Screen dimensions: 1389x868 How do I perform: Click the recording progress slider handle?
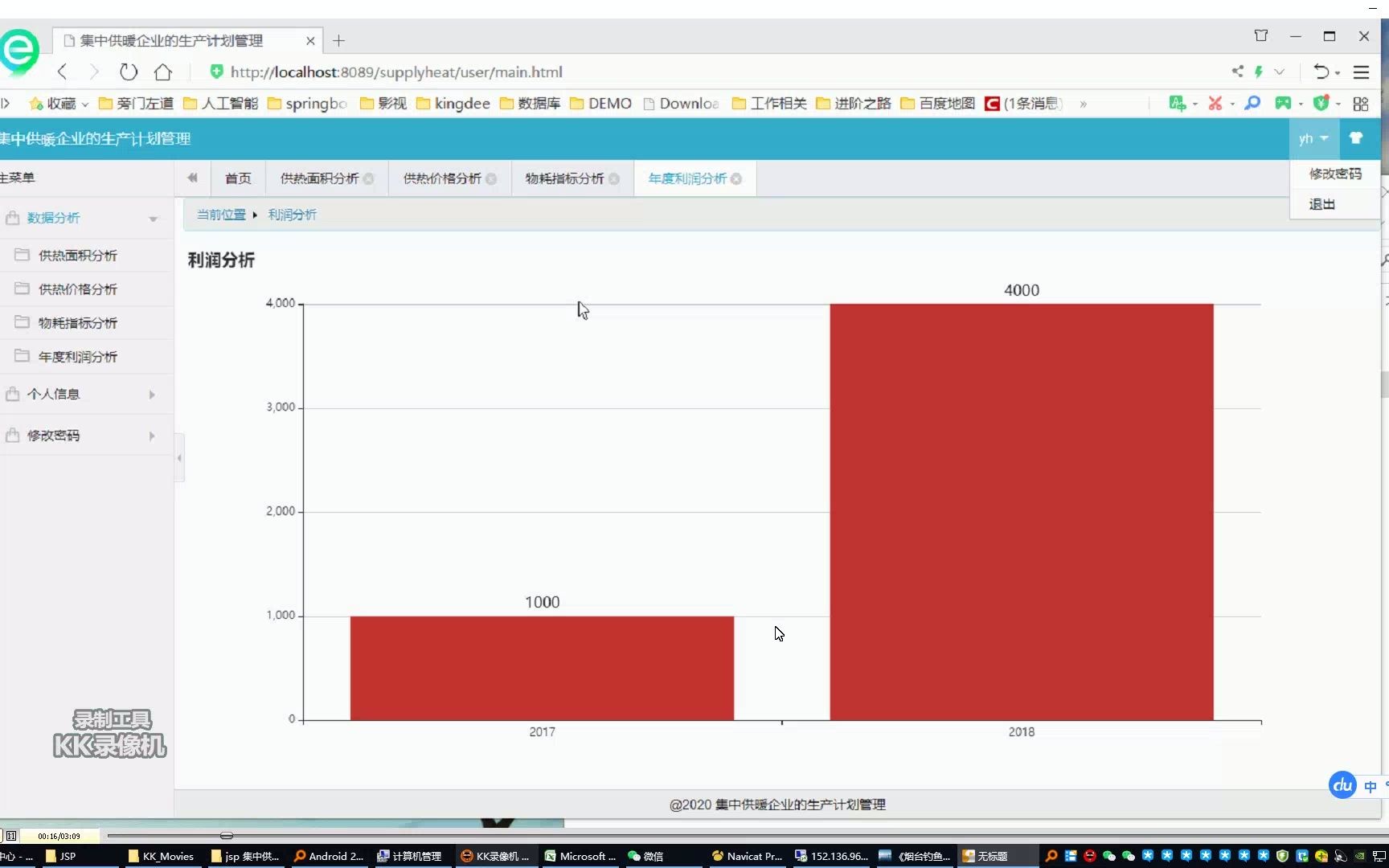(227, 836)
